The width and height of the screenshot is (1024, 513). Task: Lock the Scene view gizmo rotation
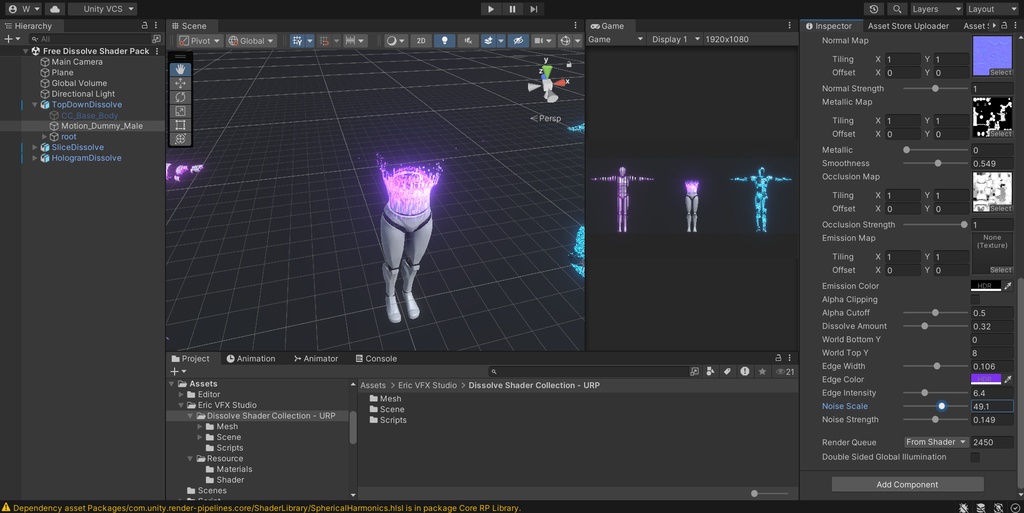click(x=569, y=64)
